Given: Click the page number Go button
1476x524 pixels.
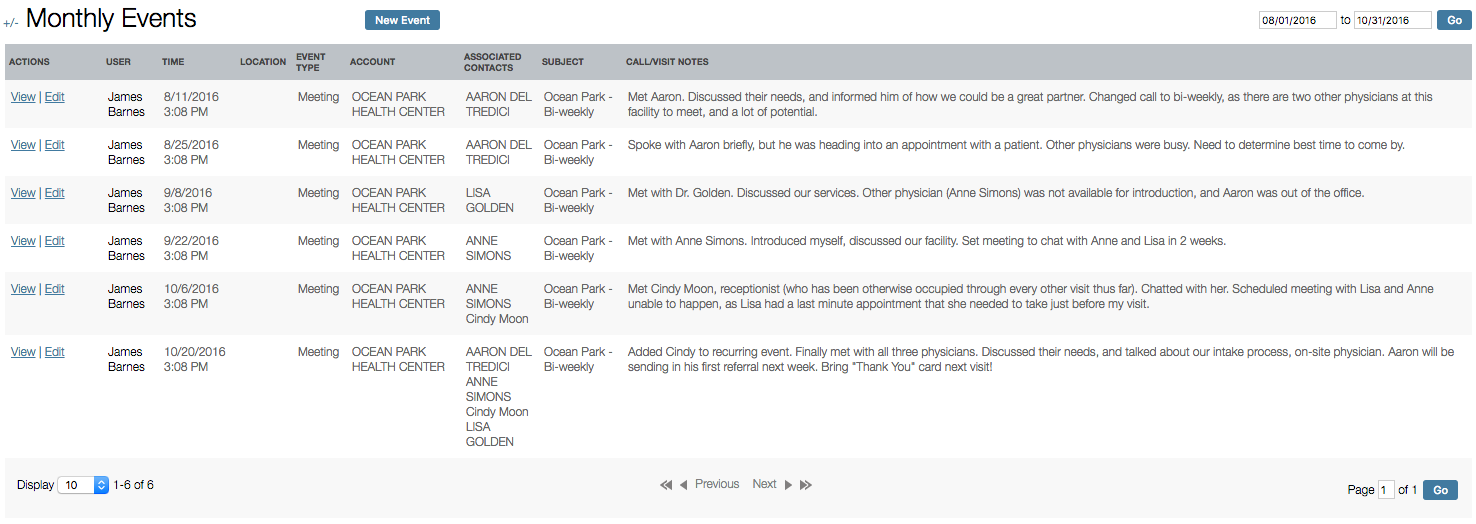Looking at the screenshot, I should [x=1440, y=490].
